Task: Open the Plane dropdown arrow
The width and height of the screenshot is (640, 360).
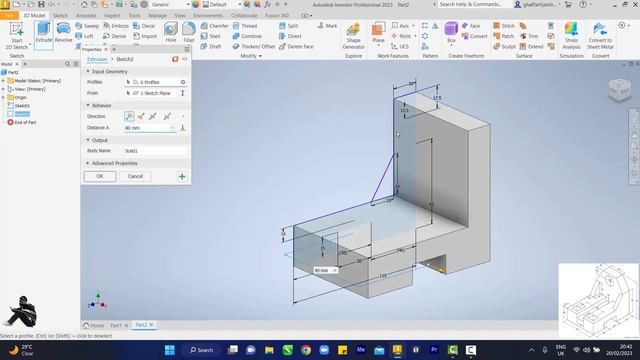Action: click(x=378, y=45)
